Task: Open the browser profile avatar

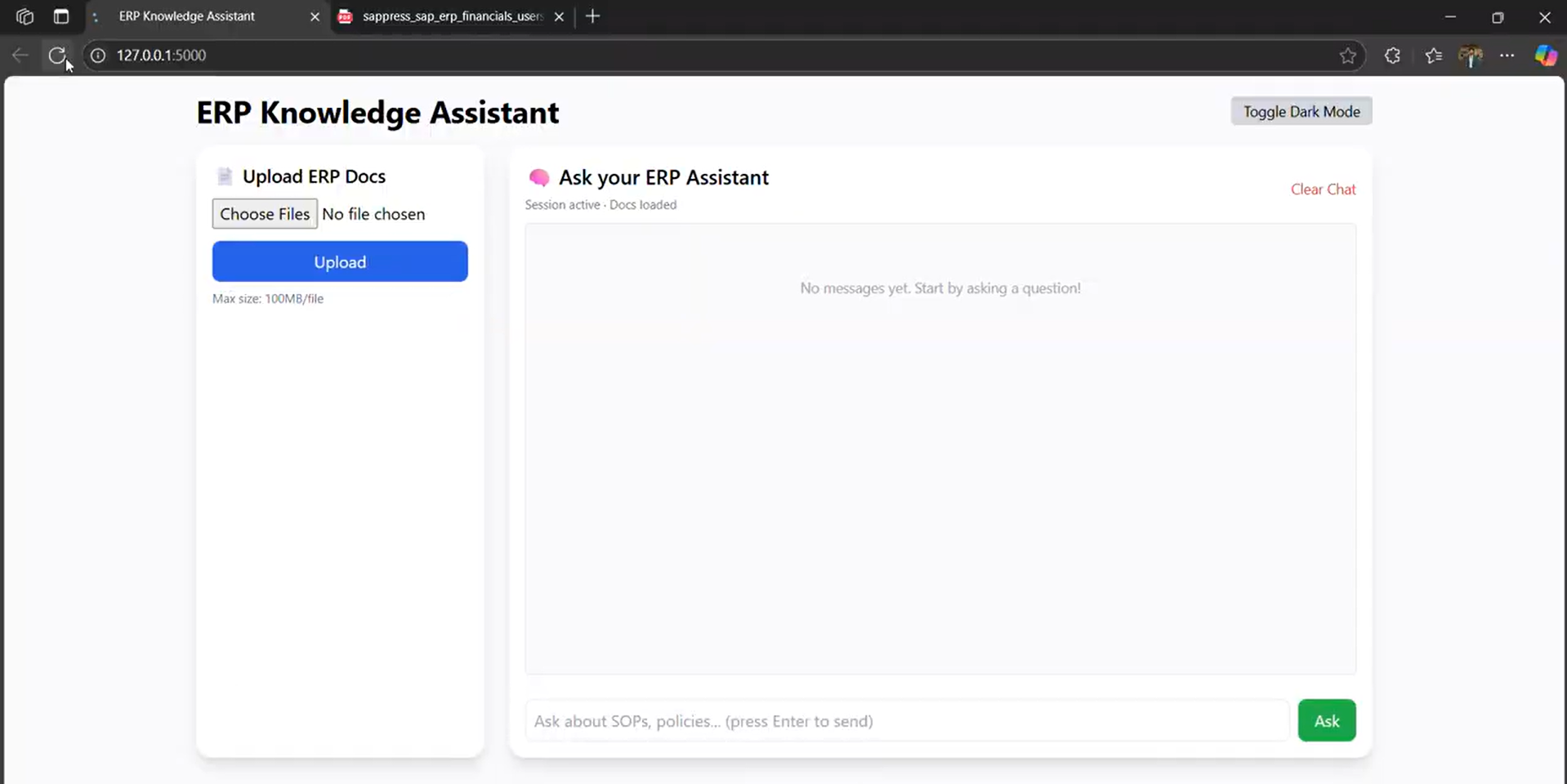Action: [1470, 56]
